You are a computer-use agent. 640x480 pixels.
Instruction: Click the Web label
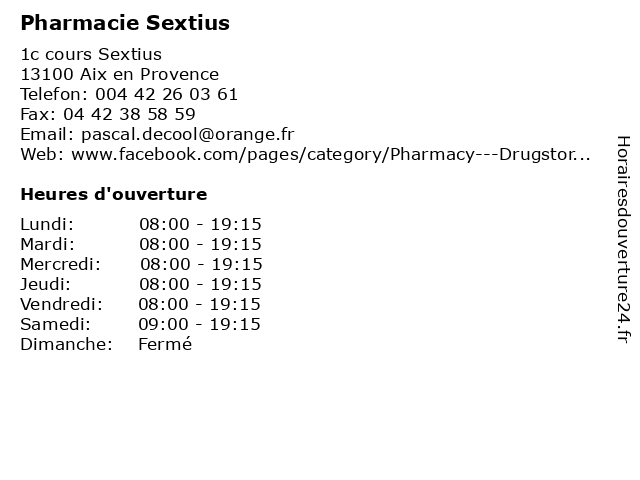pos(42,155)
